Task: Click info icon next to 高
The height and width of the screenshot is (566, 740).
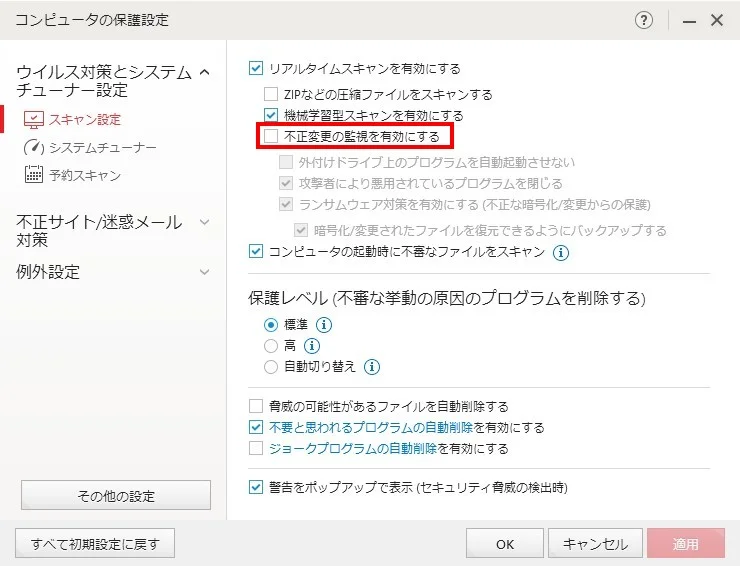Action: pyautogui.click(x=311, y=346)
